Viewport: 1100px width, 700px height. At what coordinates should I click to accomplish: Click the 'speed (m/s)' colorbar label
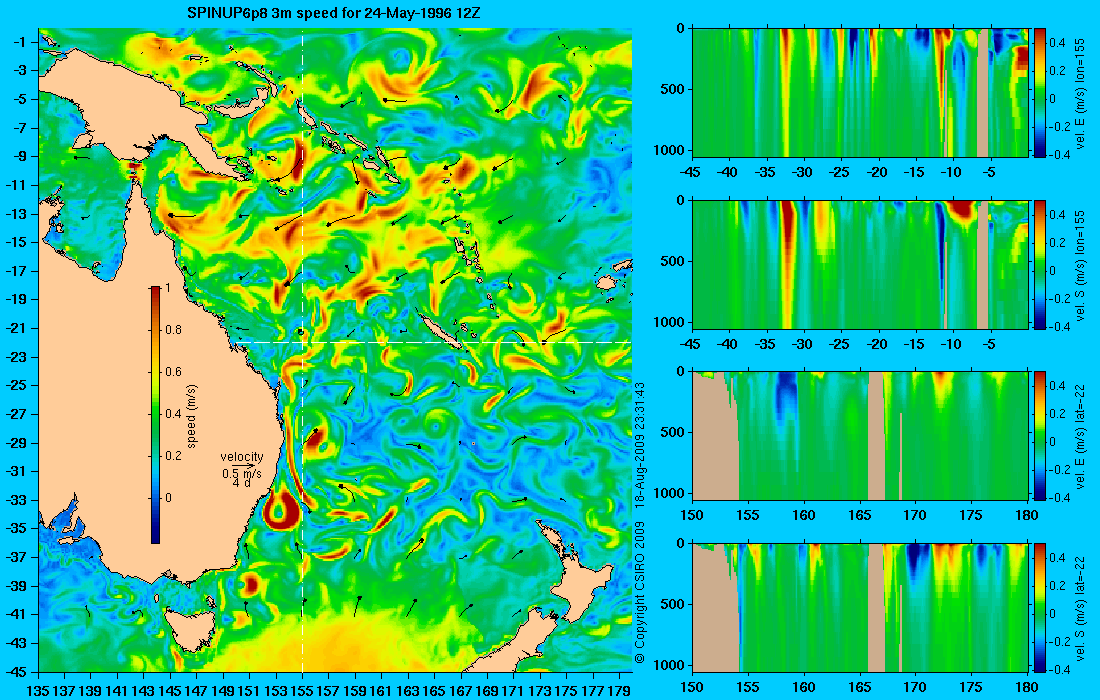pyautogui.click(x=192, y=415)
